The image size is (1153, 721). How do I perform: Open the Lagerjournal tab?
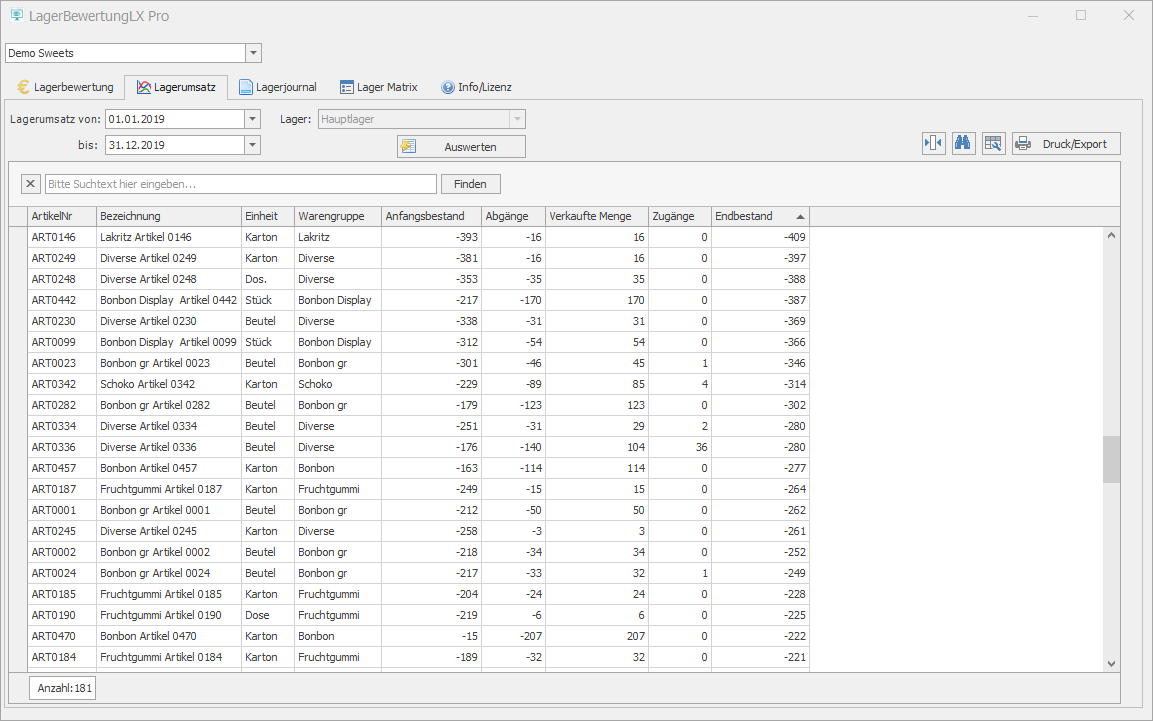click(277, 87)
